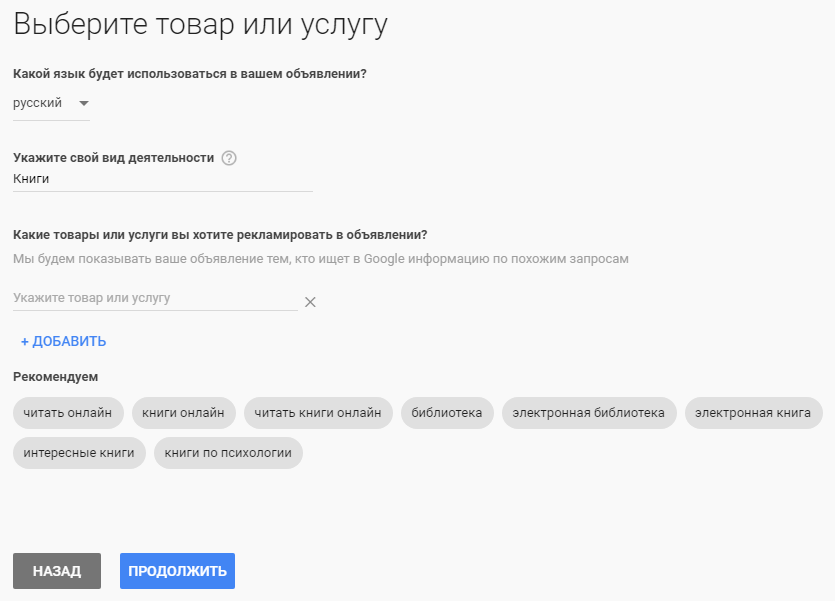Click the Выберите товар или услугу heading

(200, 24)
